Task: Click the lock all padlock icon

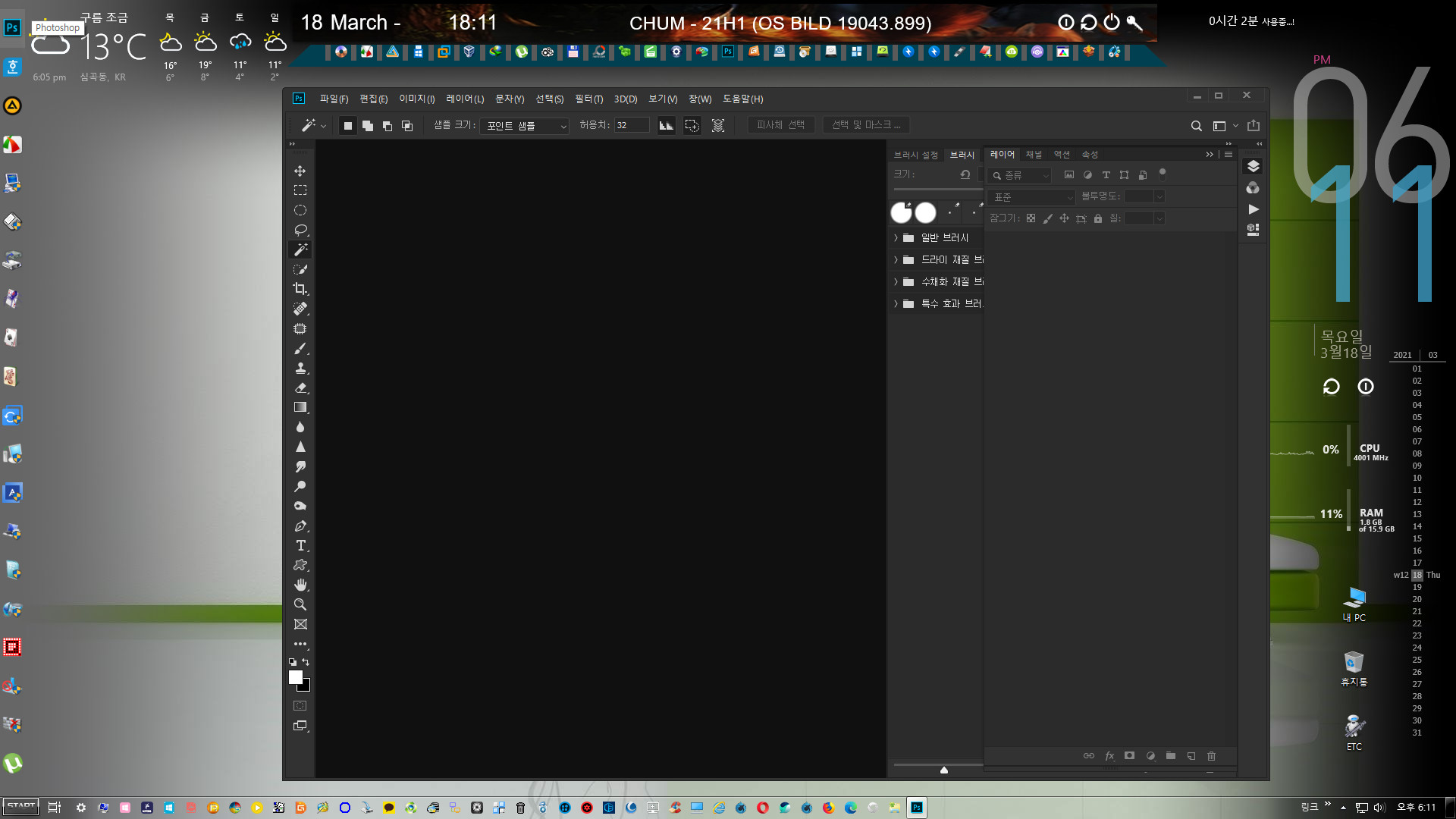Action: click(1097, 218)
